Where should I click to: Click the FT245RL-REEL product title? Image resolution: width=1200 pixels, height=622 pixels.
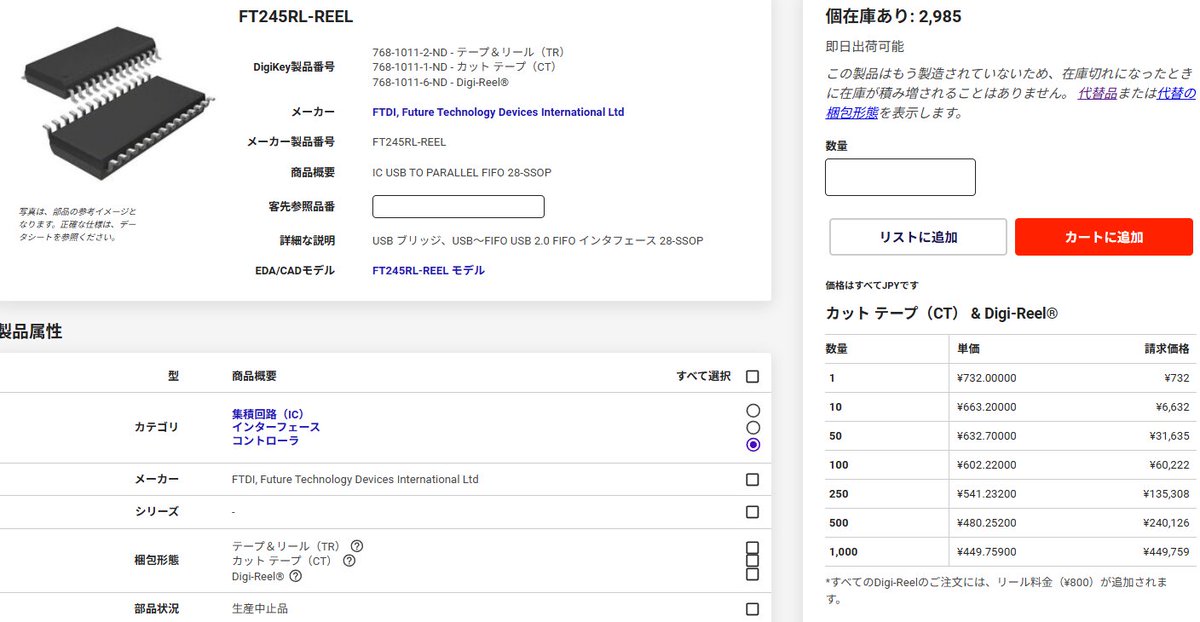(296, 17)
